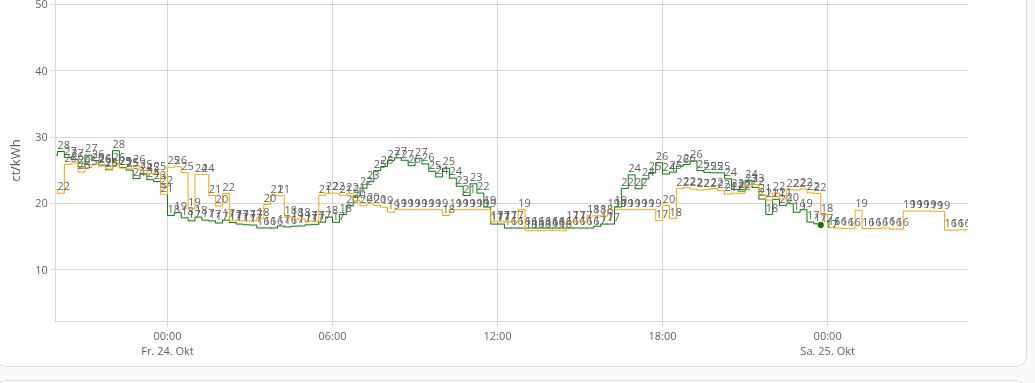The image size is (1035, 383).
Task: Click the 00:00 label above Fr. 24. Okt
Action: [167, 336]
